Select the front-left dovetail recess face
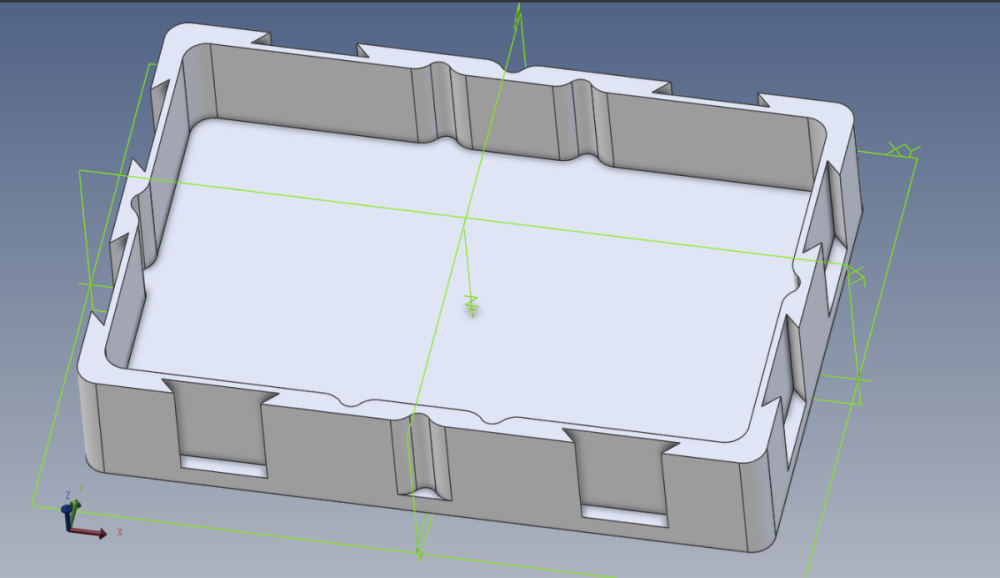This screenshot has width=1000, height=578. click(x=220, y=420)
